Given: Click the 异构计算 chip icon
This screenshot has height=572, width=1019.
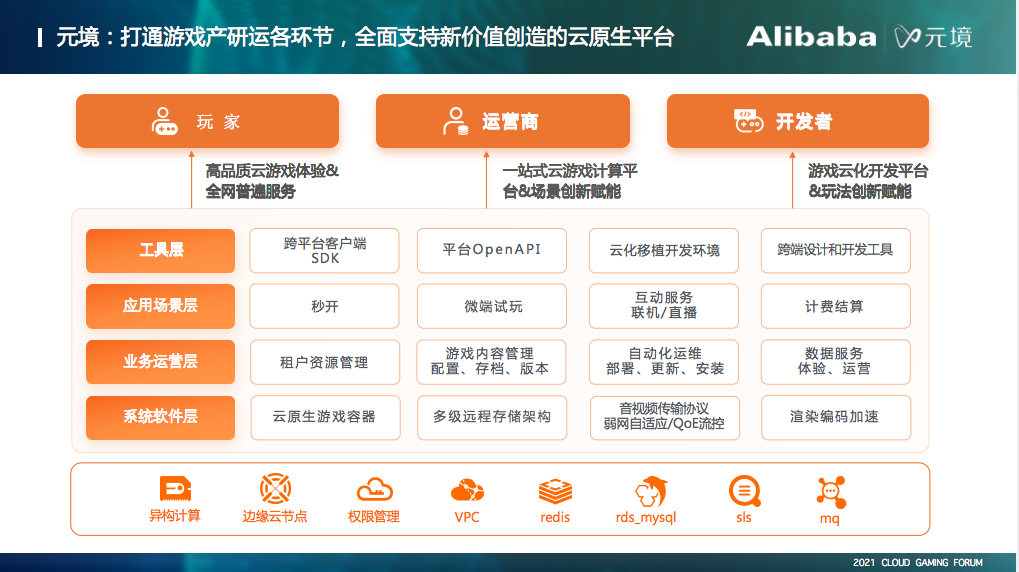Looking at the screenshot, I should tap(175, 488).
